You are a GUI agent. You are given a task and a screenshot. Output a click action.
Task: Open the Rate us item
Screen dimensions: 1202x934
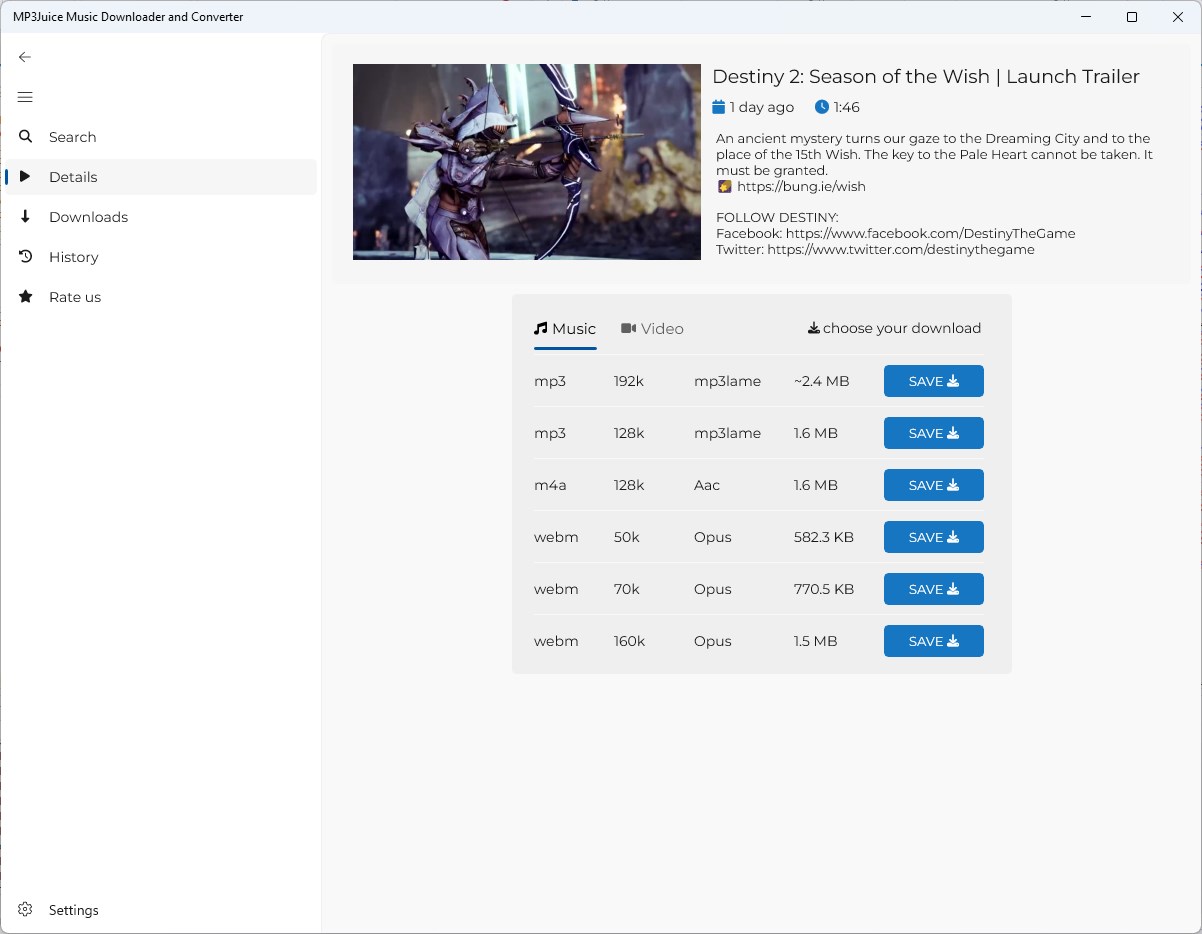coord(161,297)
